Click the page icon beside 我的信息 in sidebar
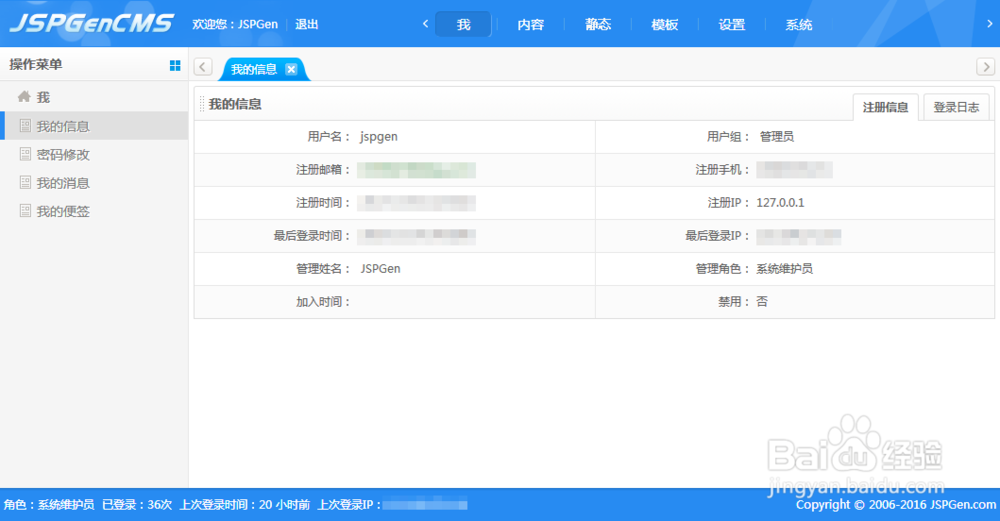Screen dimensions: 1000x521 point(26,125)
